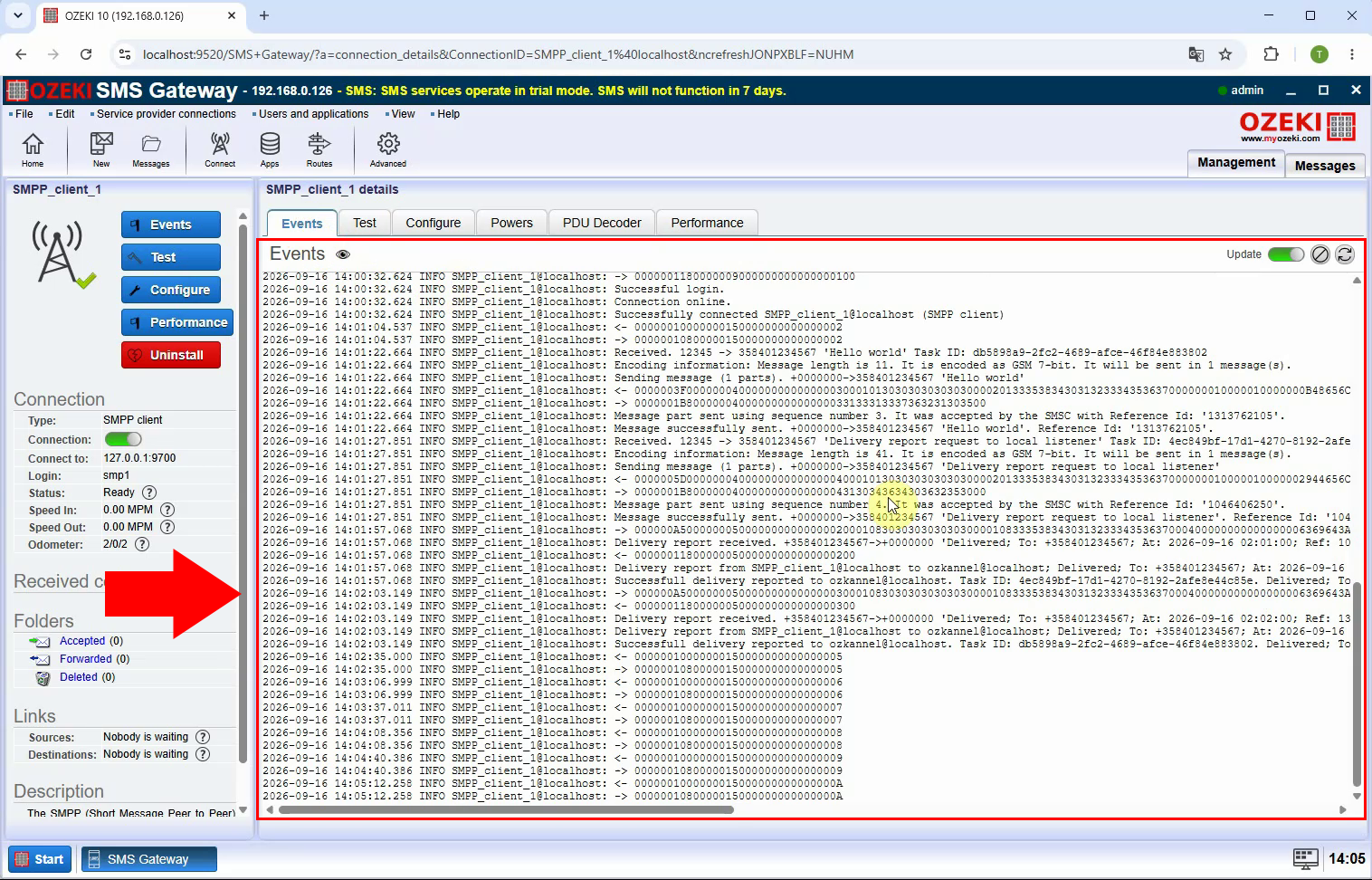The width and height of the screenshot is (1372, 880).
Task: Open a new browser tab
Action: tap(264, 15)
